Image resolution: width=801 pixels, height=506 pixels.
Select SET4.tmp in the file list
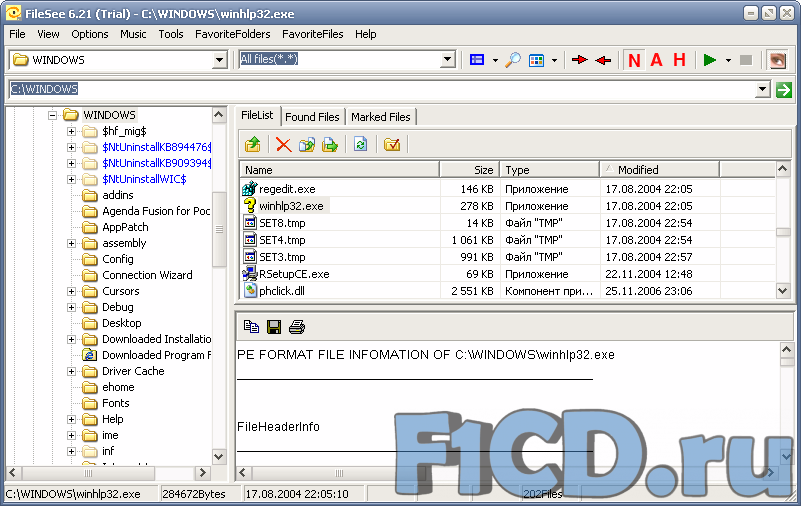(x=282, y=240)
